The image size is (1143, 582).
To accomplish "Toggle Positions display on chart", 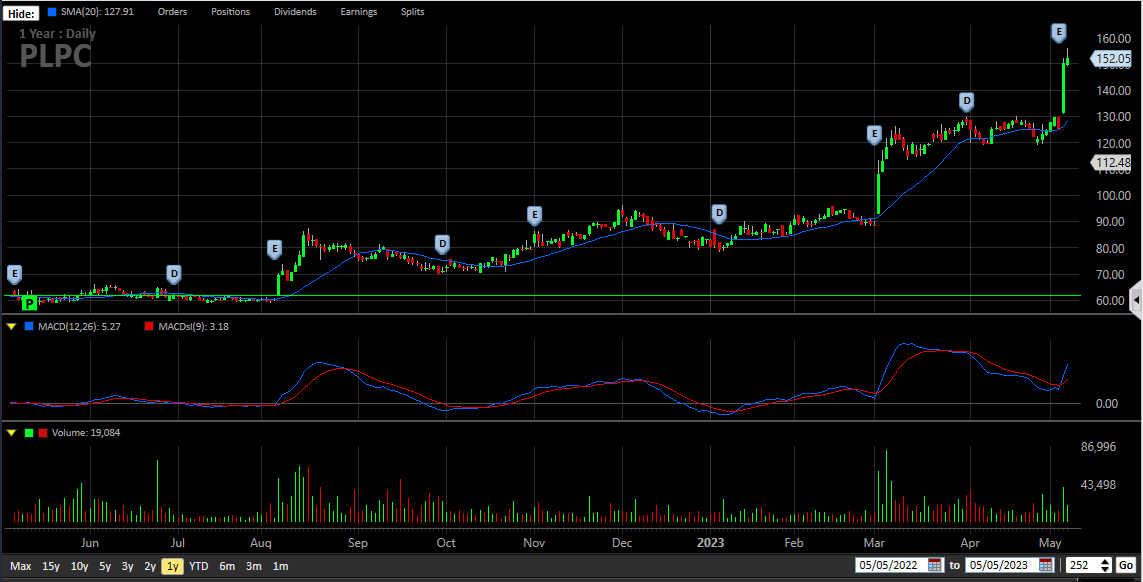I will [x=230, y=12].
